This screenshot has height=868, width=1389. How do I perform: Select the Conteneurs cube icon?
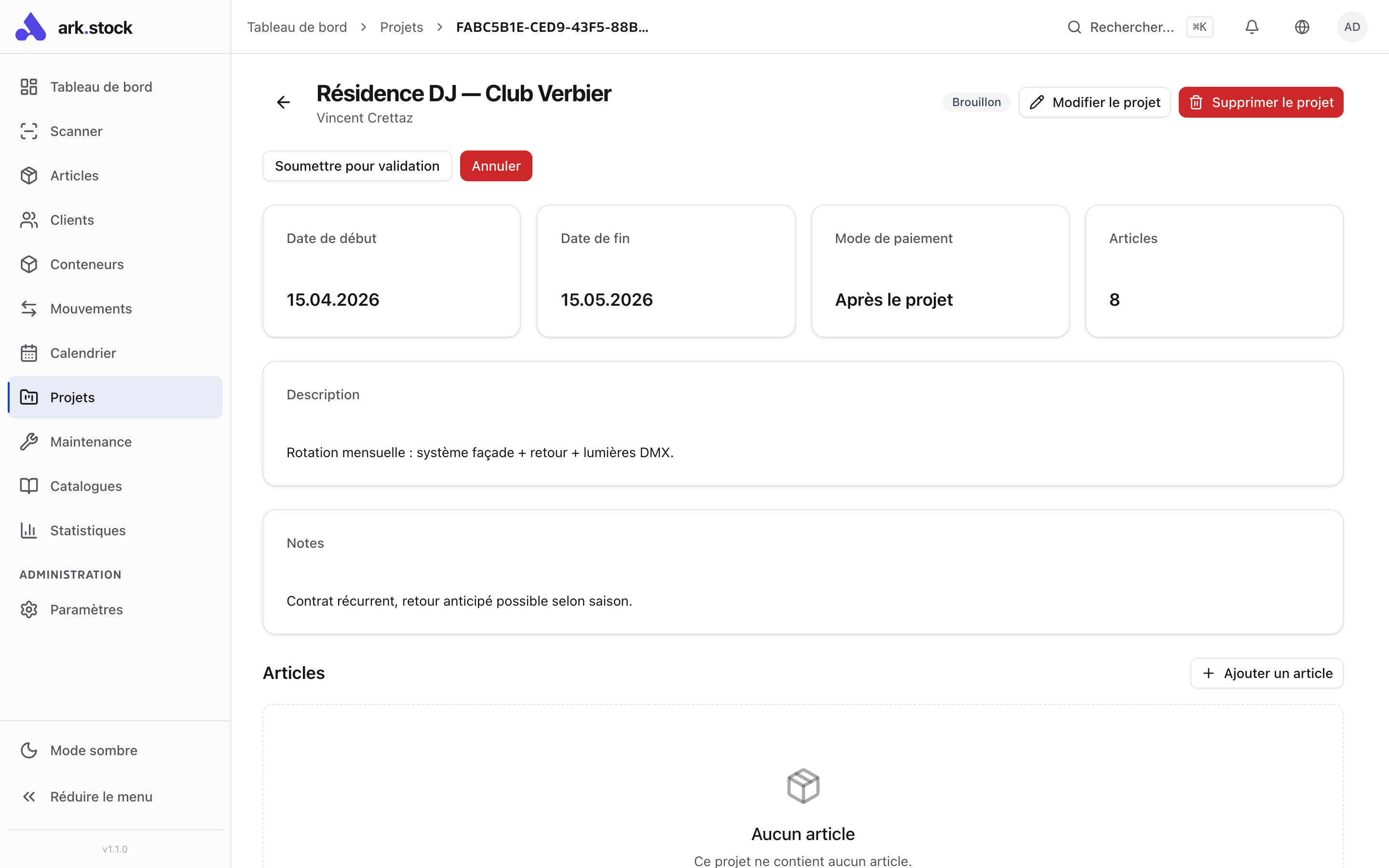tap(29, 264)
